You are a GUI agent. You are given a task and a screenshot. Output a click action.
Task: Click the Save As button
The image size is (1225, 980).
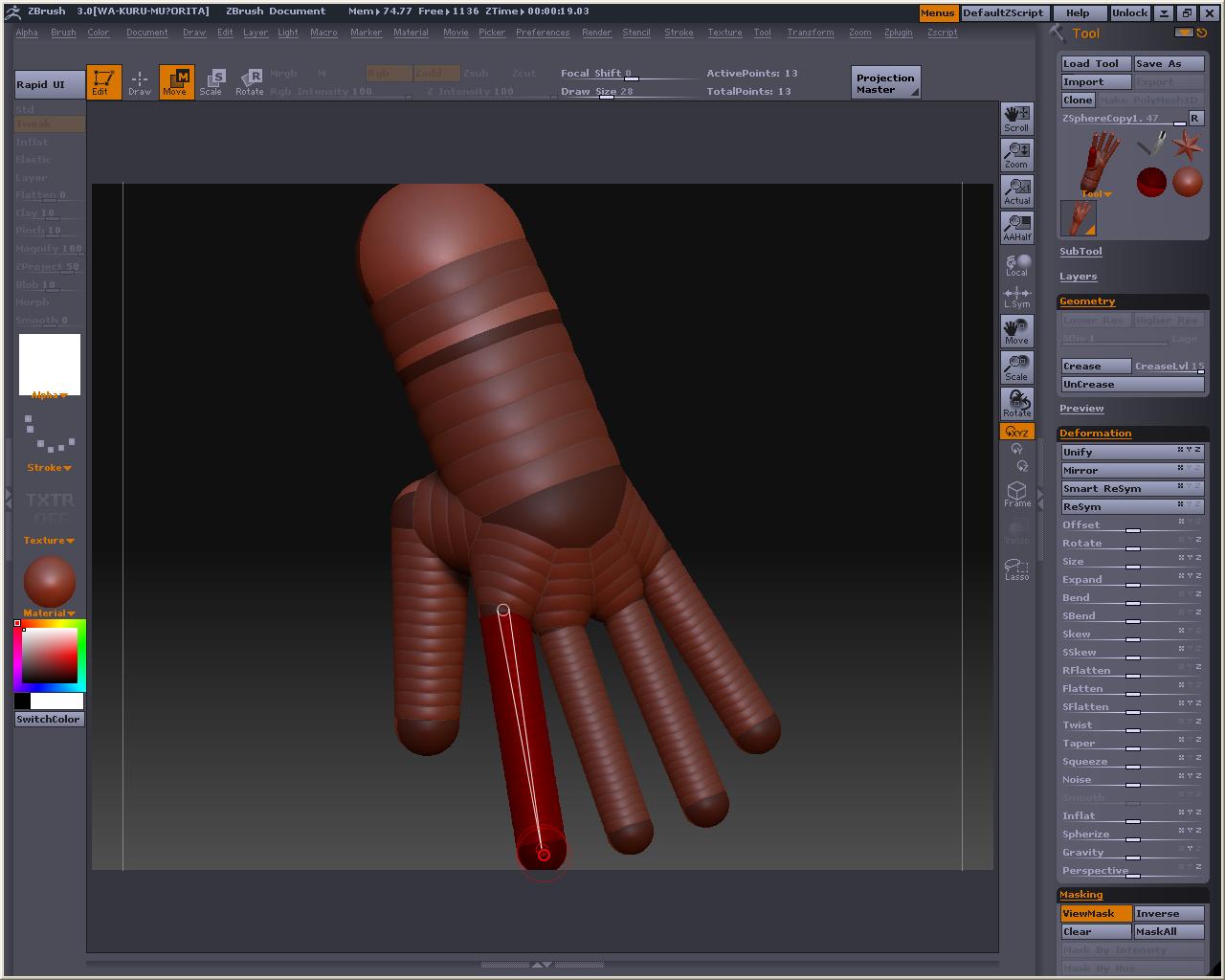(1169, 63)
